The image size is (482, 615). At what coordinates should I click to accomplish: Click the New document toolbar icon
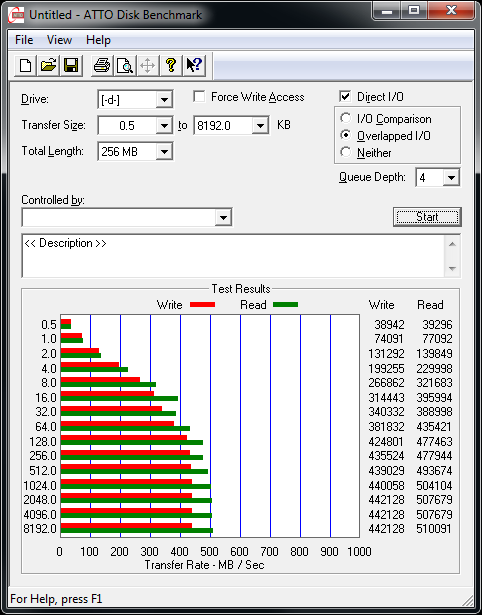point(25,65)
